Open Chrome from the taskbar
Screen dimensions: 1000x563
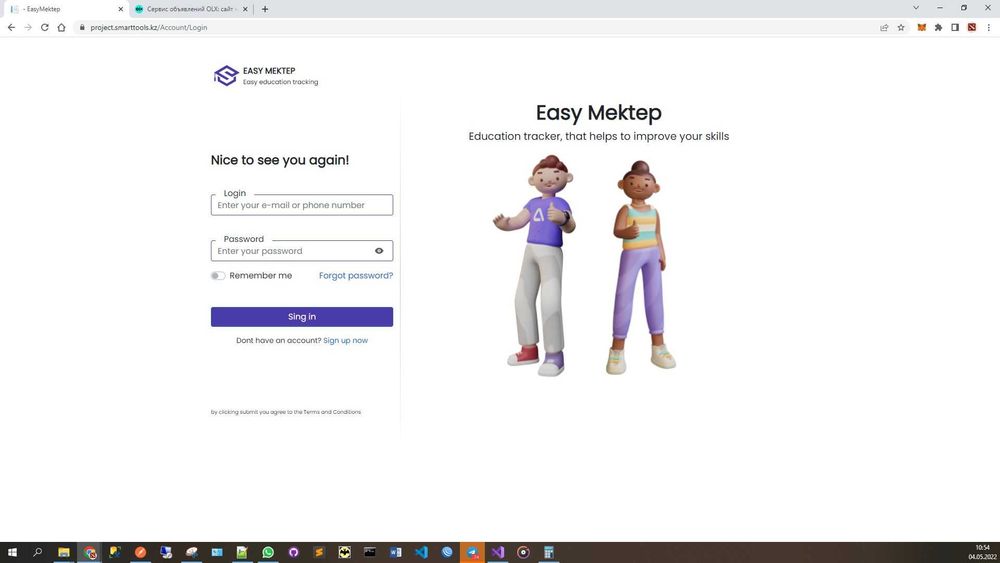click(90, 552)
